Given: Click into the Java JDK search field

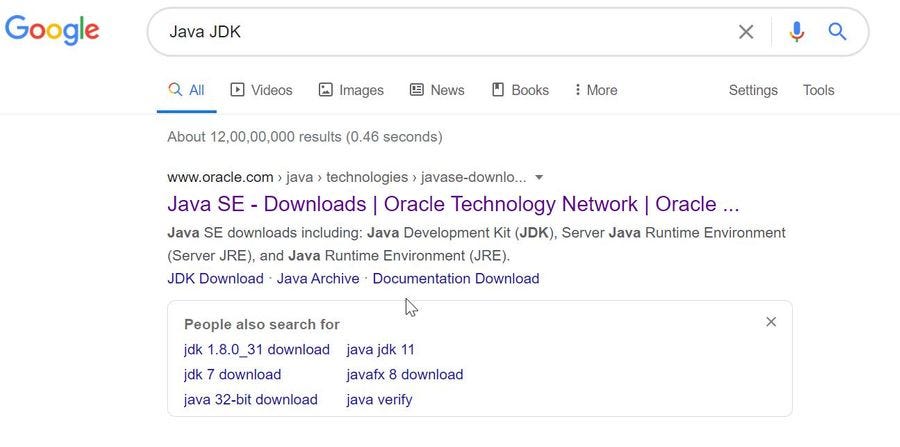Looking at the screenshot, I should point(440,32).
